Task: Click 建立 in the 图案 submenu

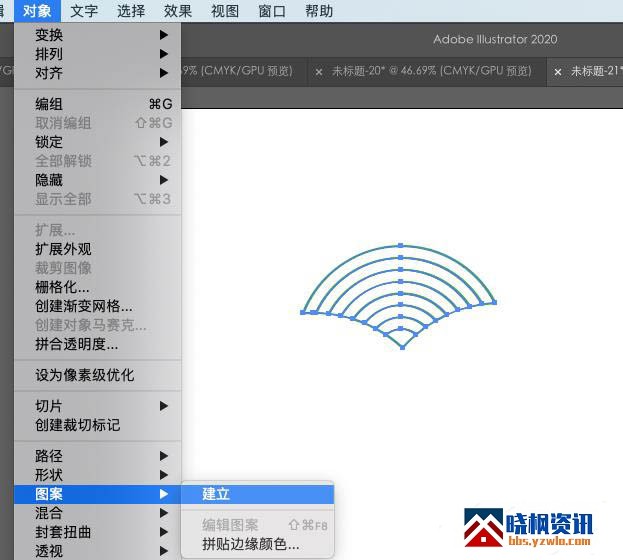Action: click(x=216, y=494)
